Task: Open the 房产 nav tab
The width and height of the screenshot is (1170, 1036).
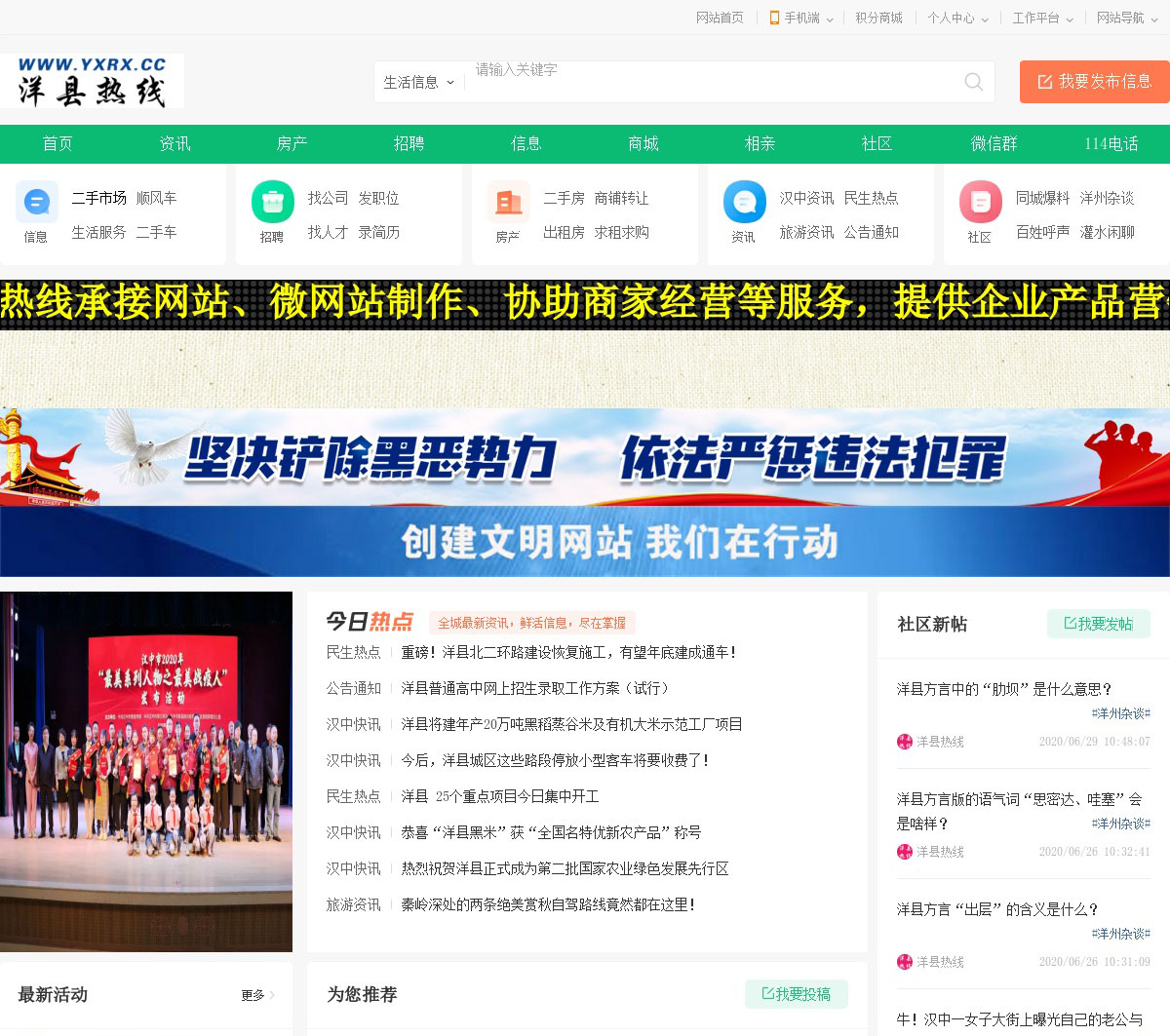Action: [292, 143]
